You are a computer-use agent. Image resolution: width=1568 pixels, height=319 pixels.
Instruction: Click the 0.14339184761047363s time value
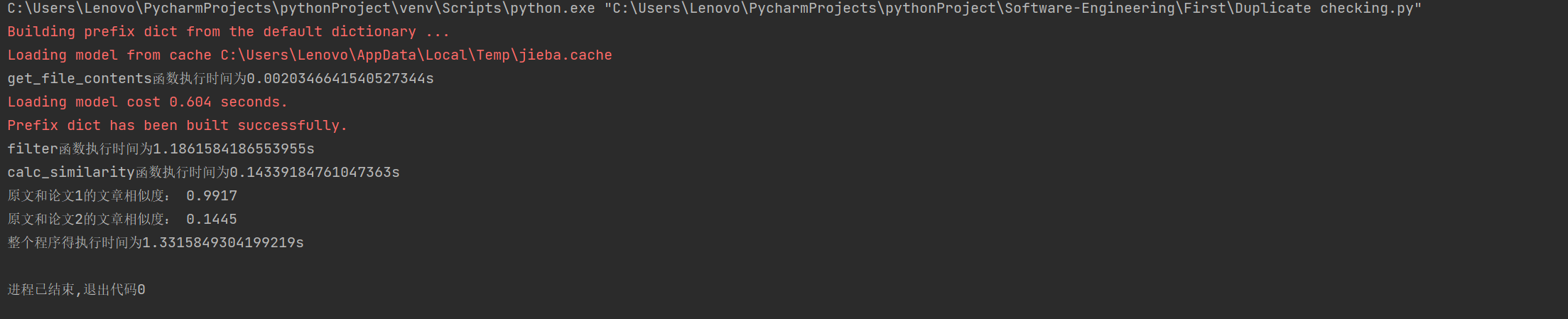[314, 173]
